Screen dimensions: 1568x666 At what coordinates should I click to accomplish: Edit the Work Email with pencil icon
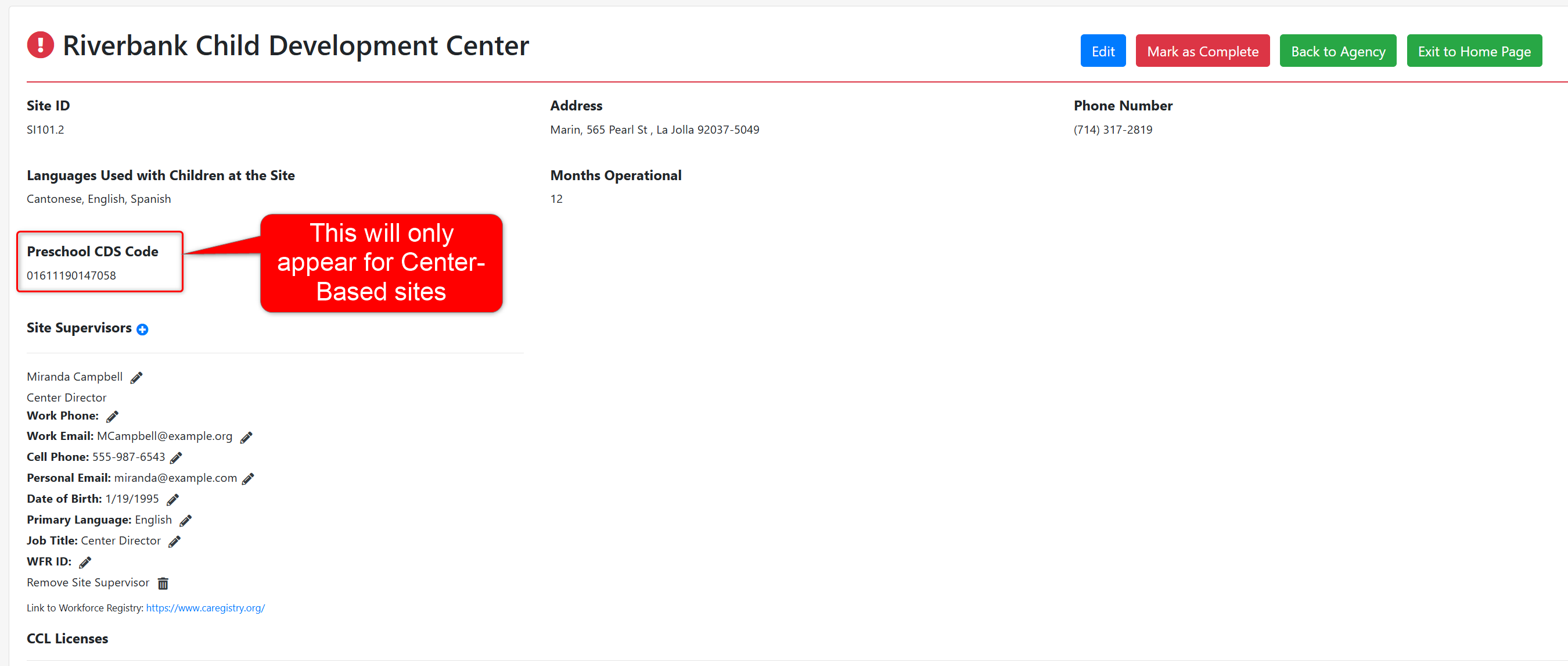(x=246, y=438)
